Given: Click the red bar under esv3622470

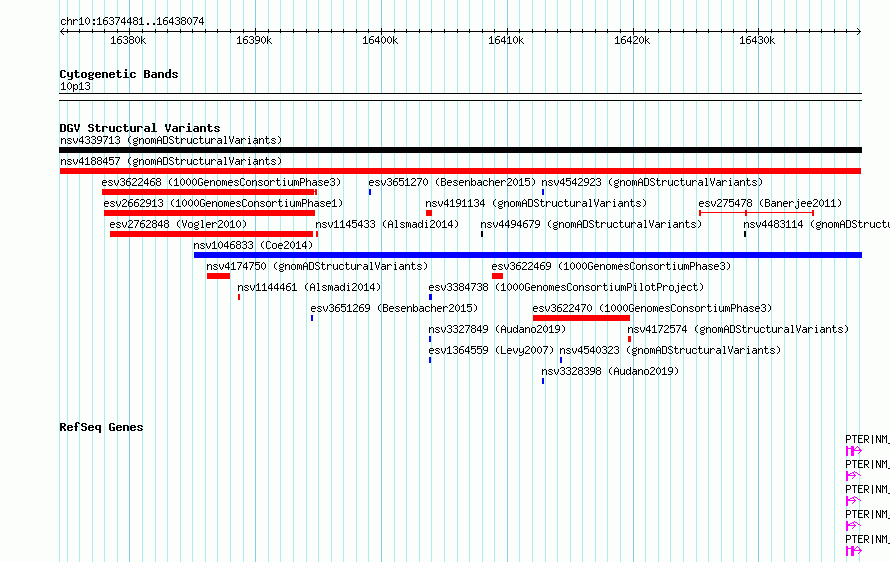Looking at the screenshot, I should [581, 318].
